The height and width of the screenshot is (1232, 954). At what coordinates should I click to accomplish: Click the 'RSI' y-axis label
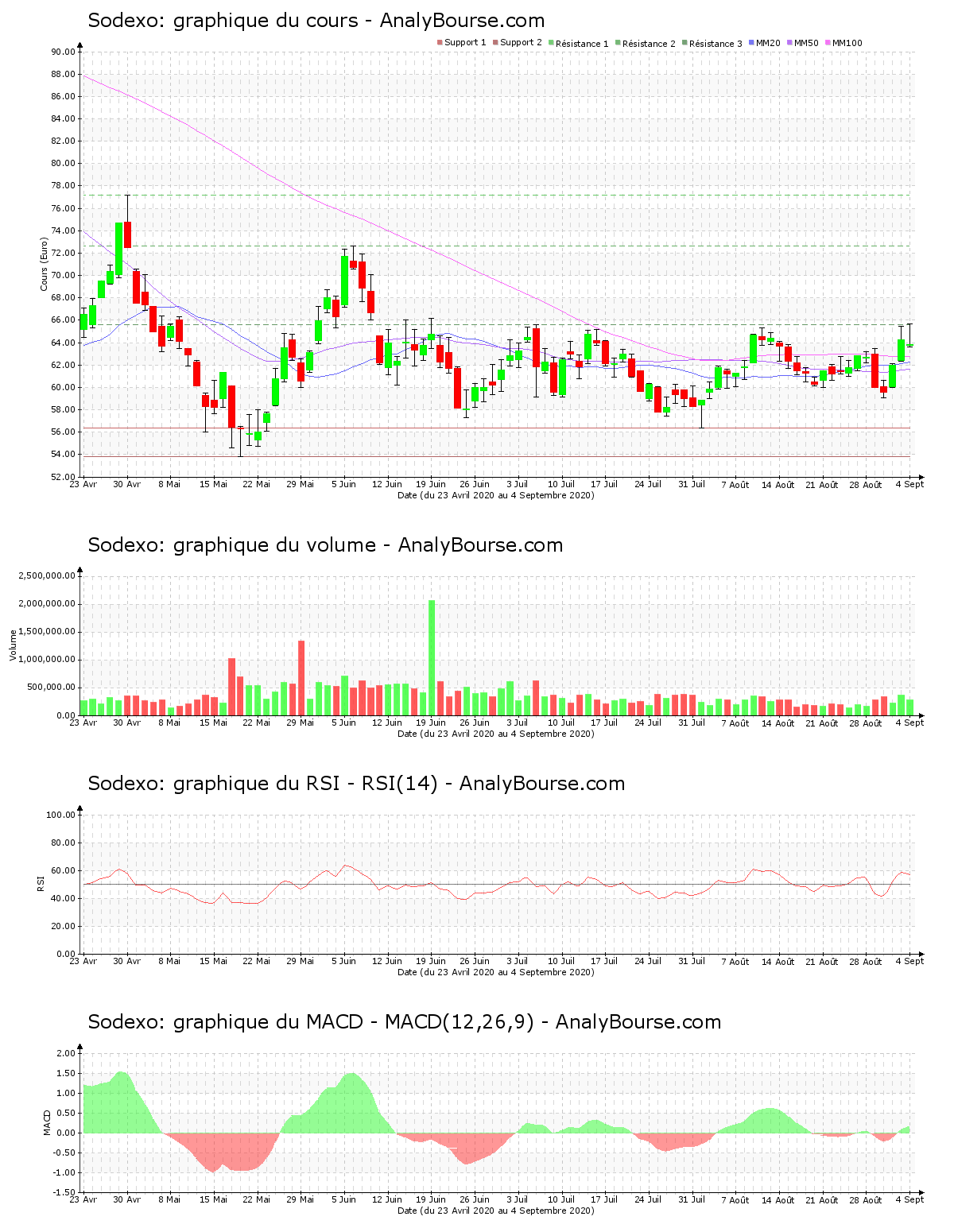(x=40, y=883)
